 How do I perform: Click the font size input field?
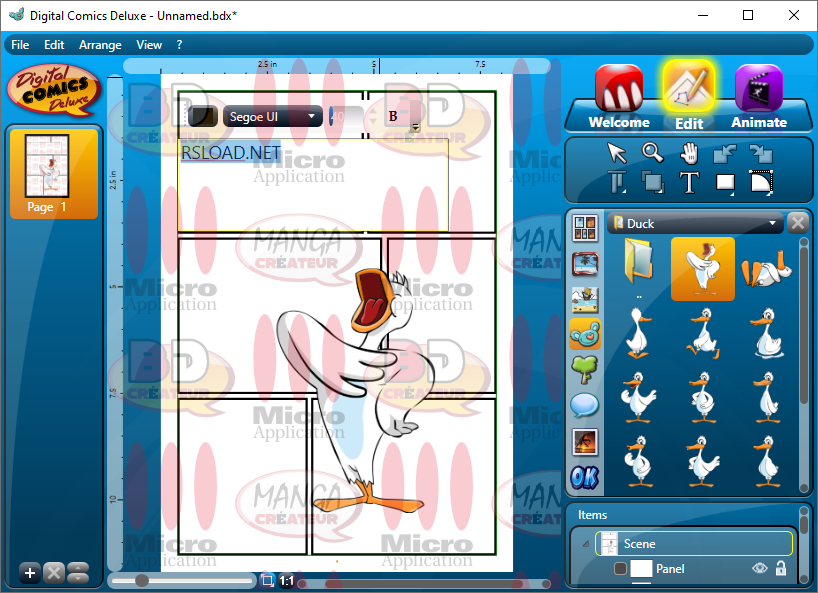(346, 116)
